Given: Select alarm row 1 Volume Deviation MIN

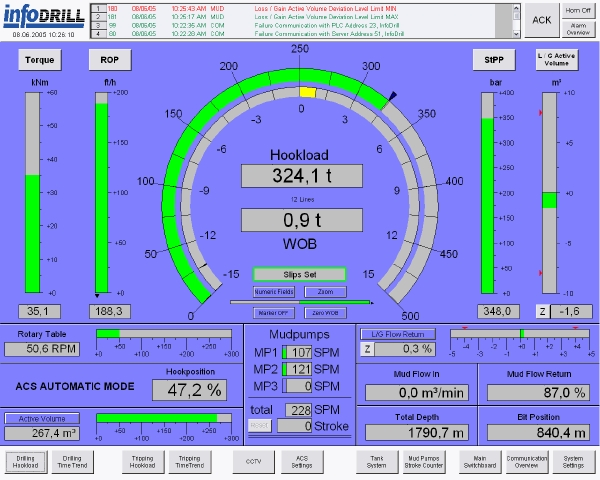Looking at the screenshot, I should click(x=293, y=8).
